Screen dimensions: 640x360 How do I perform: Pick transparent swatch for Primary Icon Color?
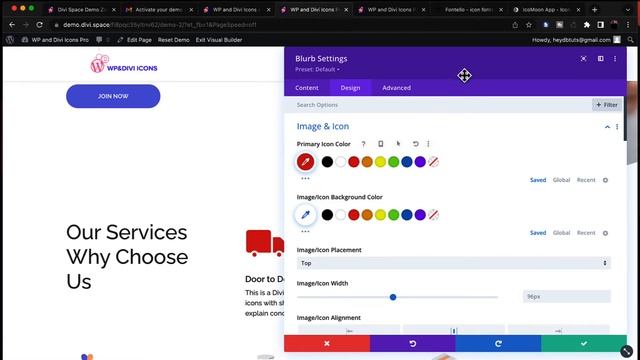(x=433, y=162)
